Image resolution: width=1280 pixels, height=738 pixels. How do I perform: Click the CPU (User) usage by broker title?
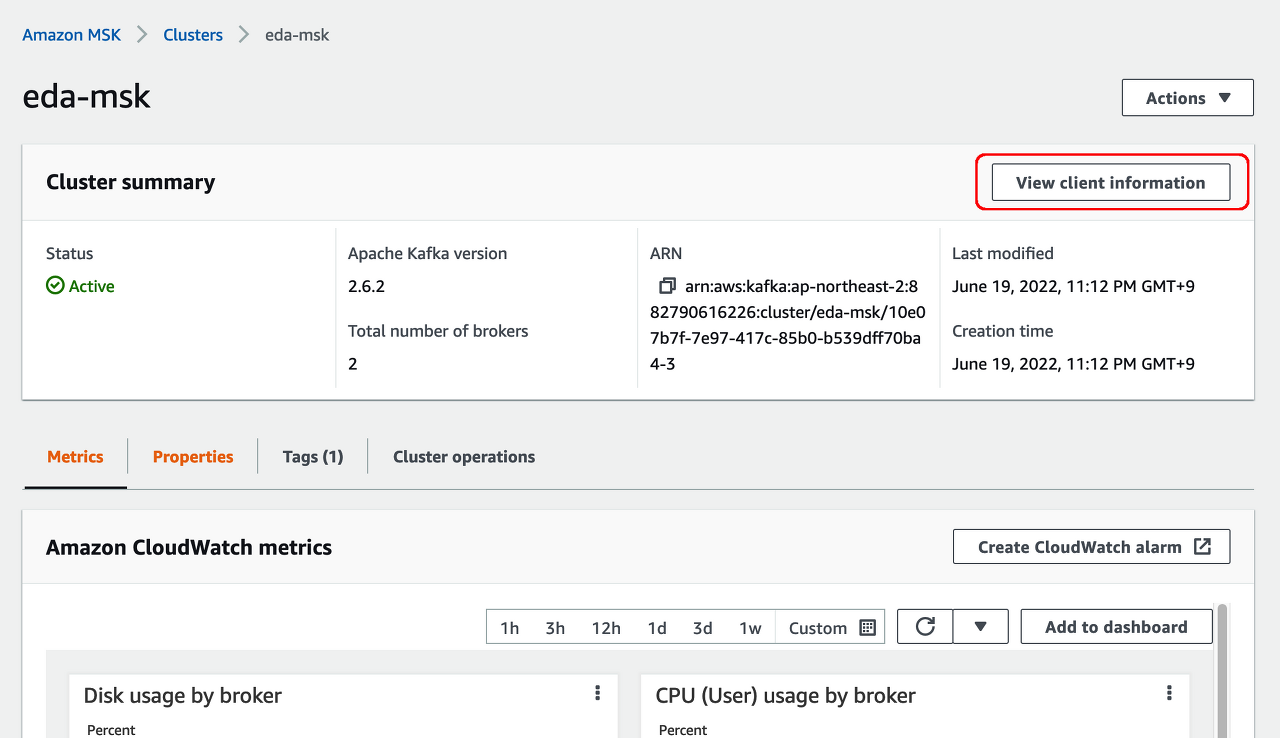[x=786, y=695]
